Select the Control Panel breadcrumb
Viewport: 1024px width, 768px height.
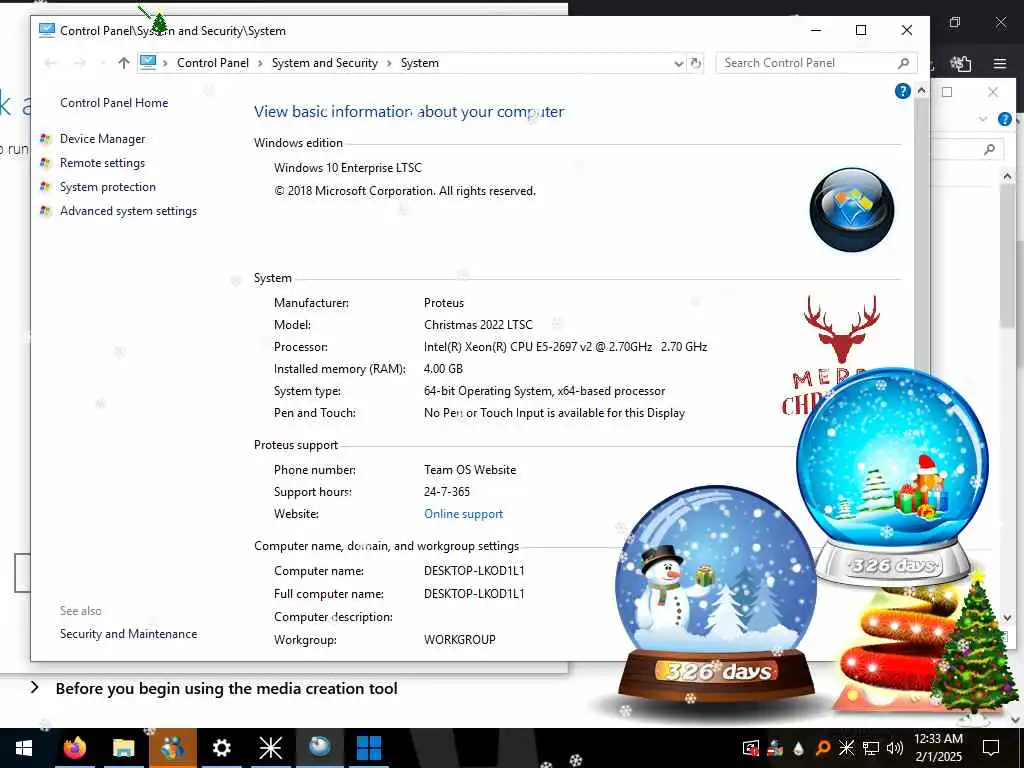pos(213,63)
